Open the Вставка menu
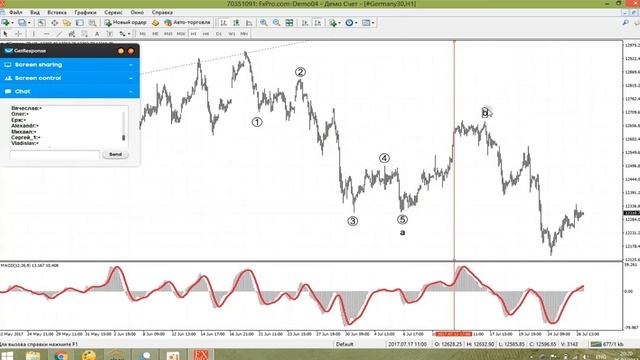This screenshot has width=640, height=360. click(57, 13)
